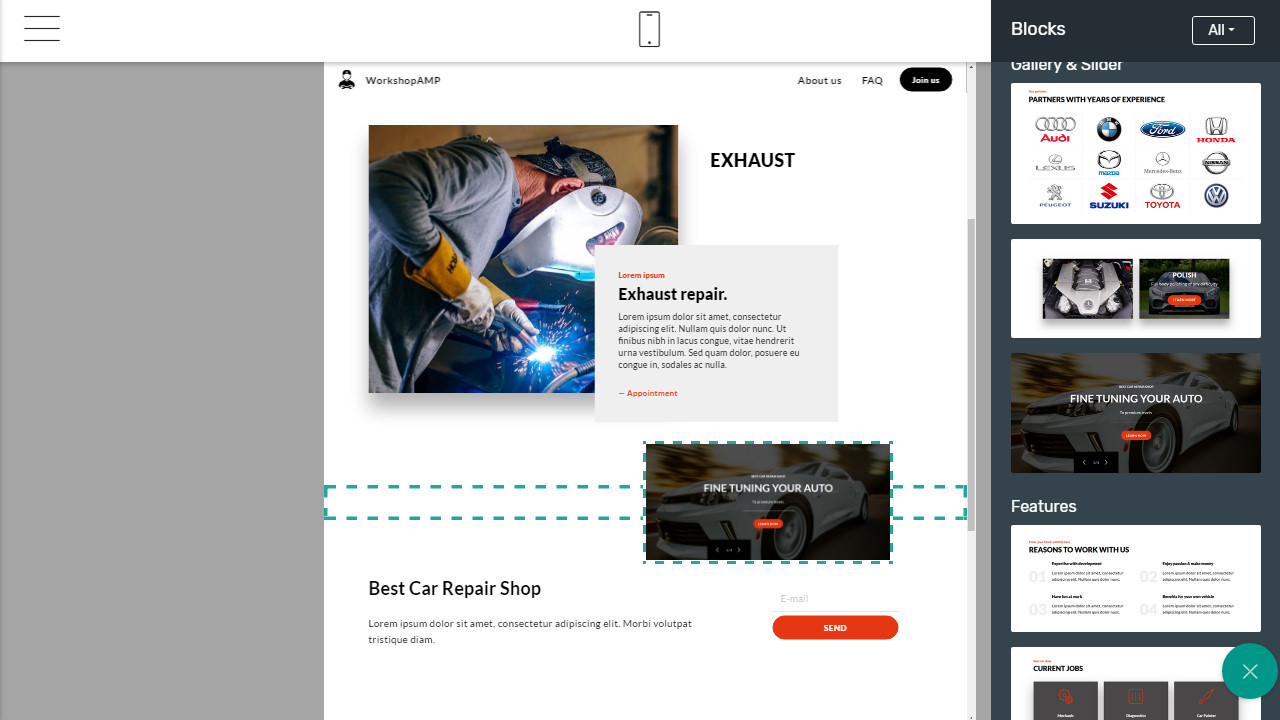Click the Audi logo in partners block
The image size is (1280, 720).
click(1055, 130)
